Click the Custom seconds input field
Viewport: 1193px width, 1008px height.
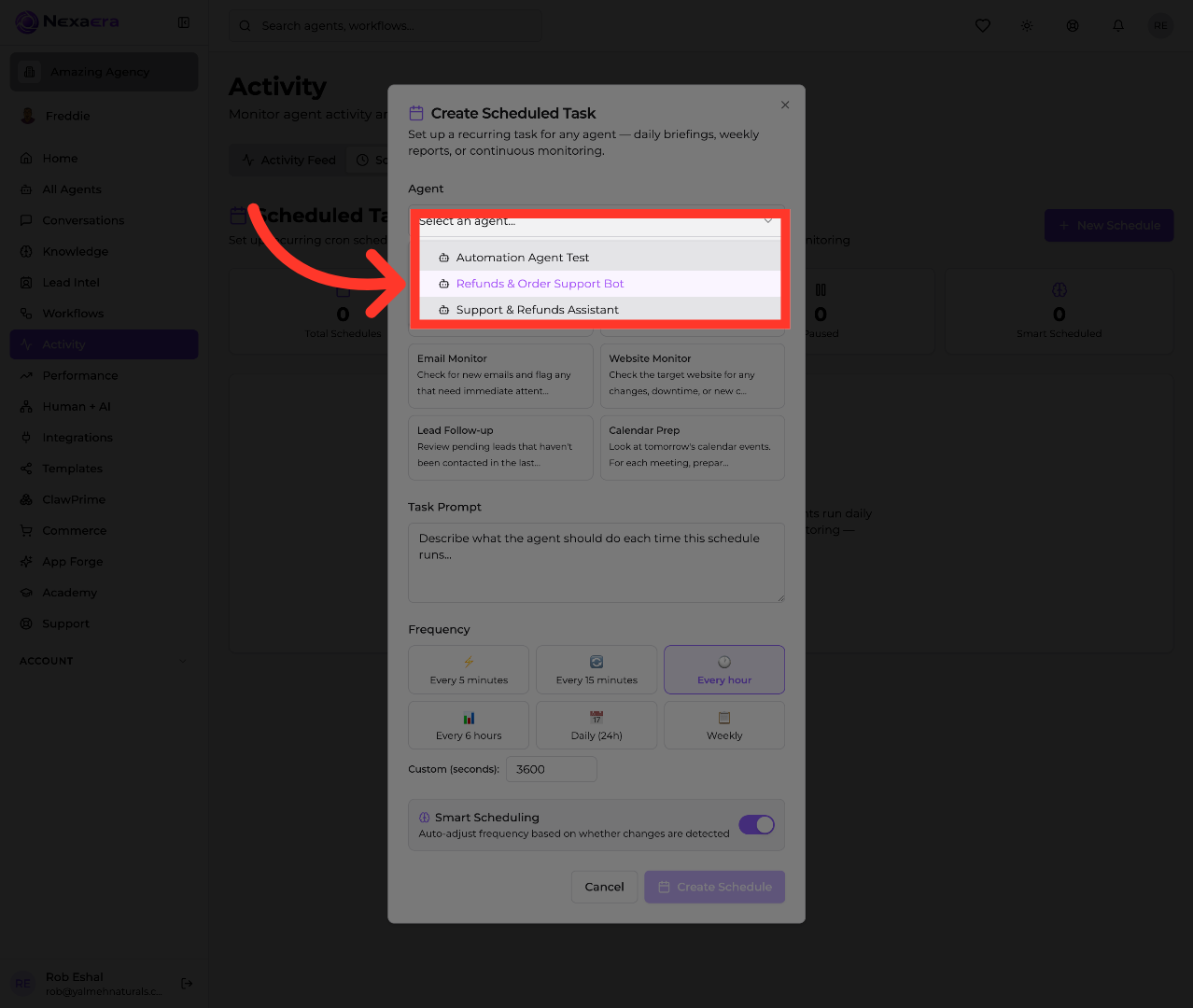(x=552, y=769)
